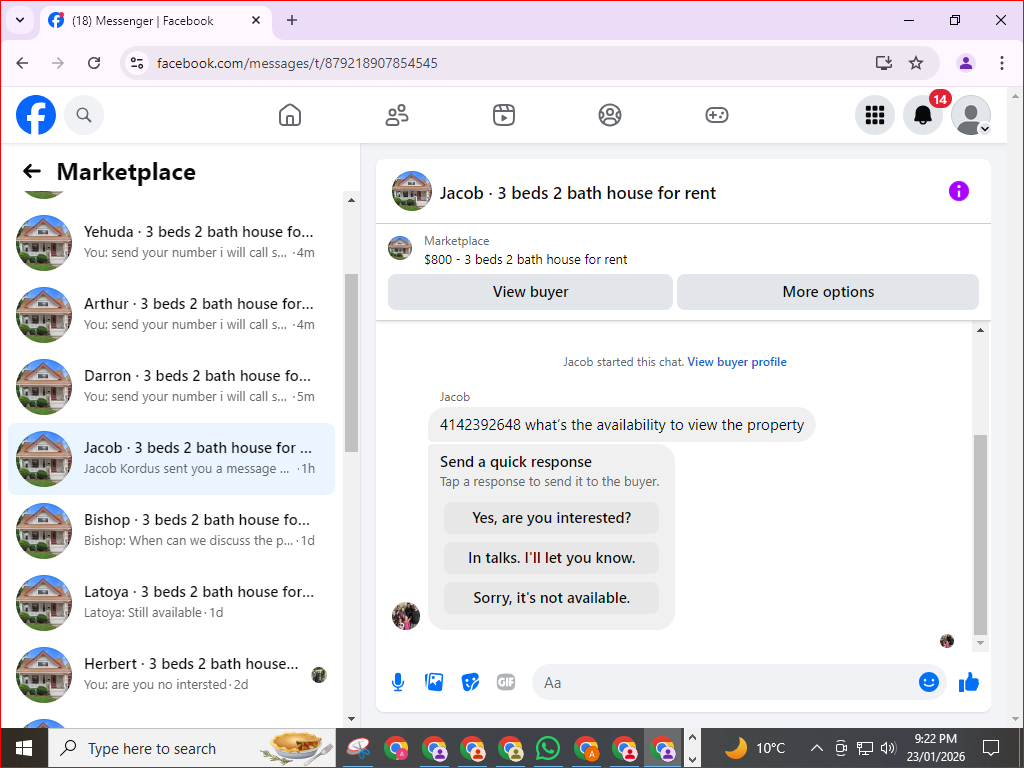Click the voice clip microphone icon

(398, 682)
